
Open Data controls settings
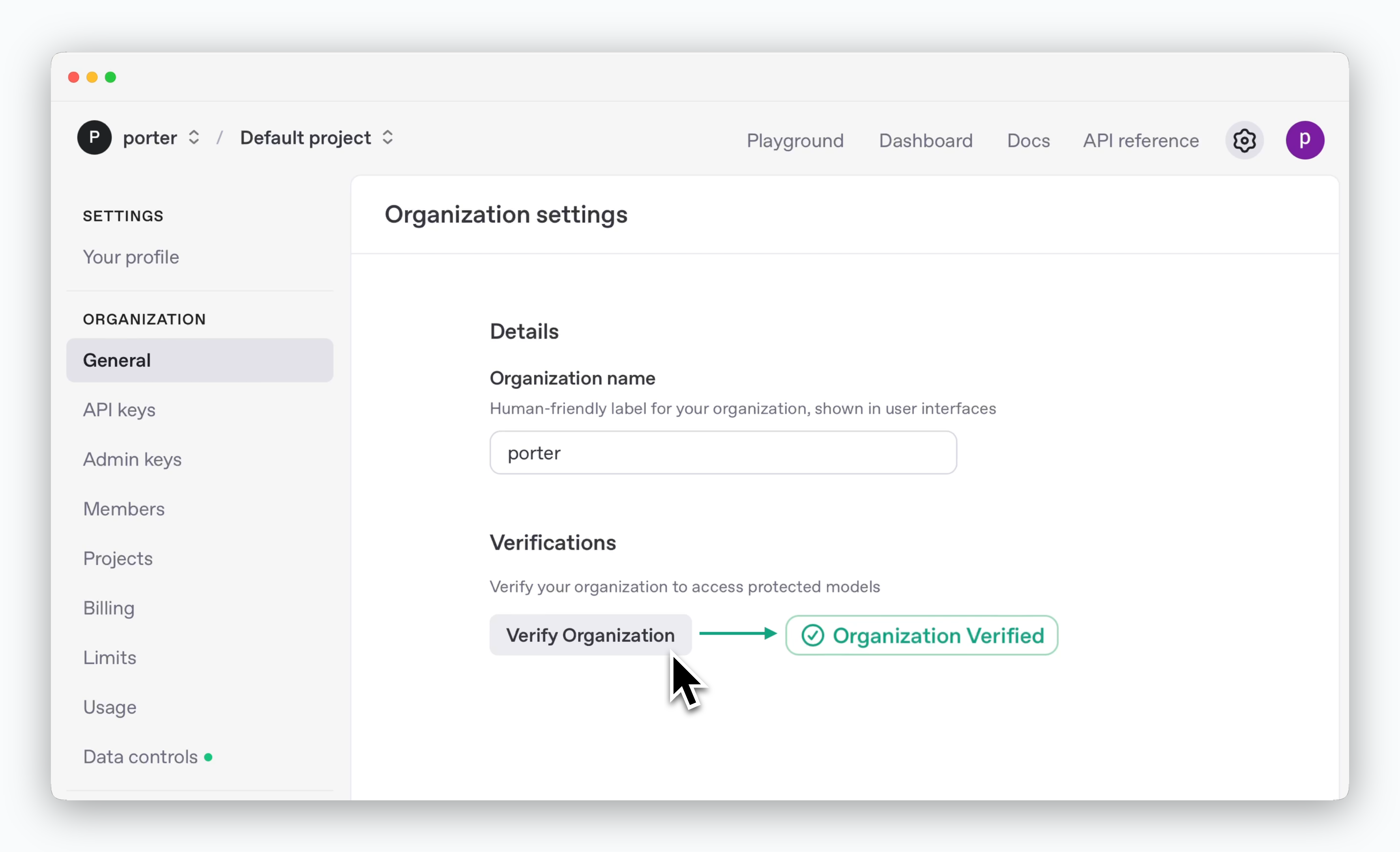pyautogui.click(x=140, y=757)
